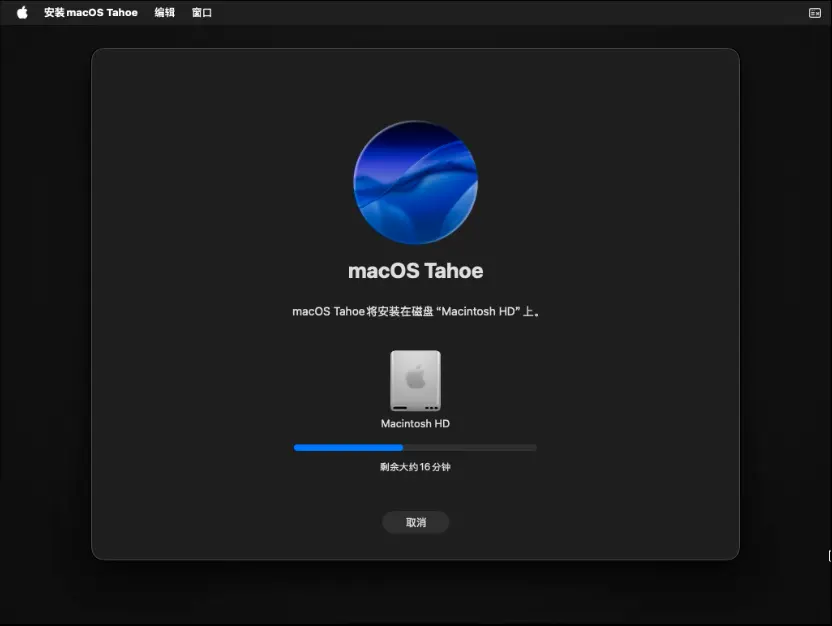This screenshot has width=832, height=626.
Task: Click the input source icon in menu bar
Action: tap(814, 13)
